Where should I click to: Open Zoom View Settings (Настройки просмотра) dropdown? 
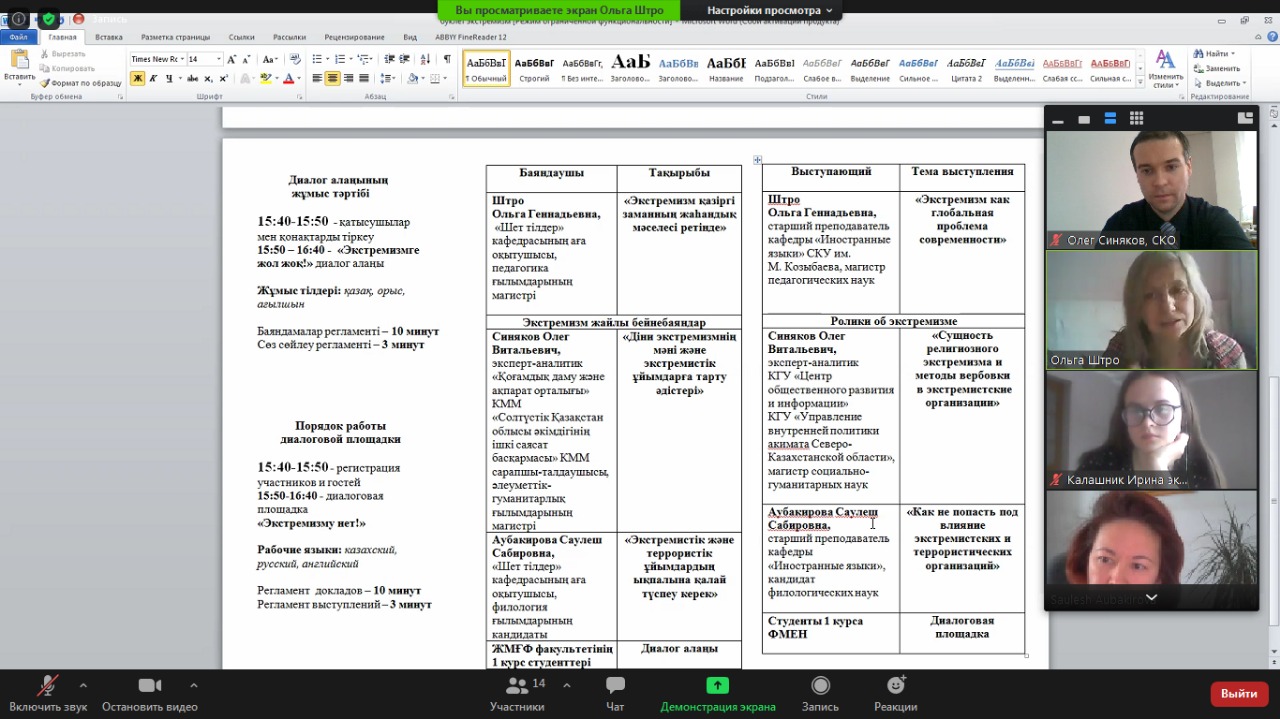pos(770,10)
